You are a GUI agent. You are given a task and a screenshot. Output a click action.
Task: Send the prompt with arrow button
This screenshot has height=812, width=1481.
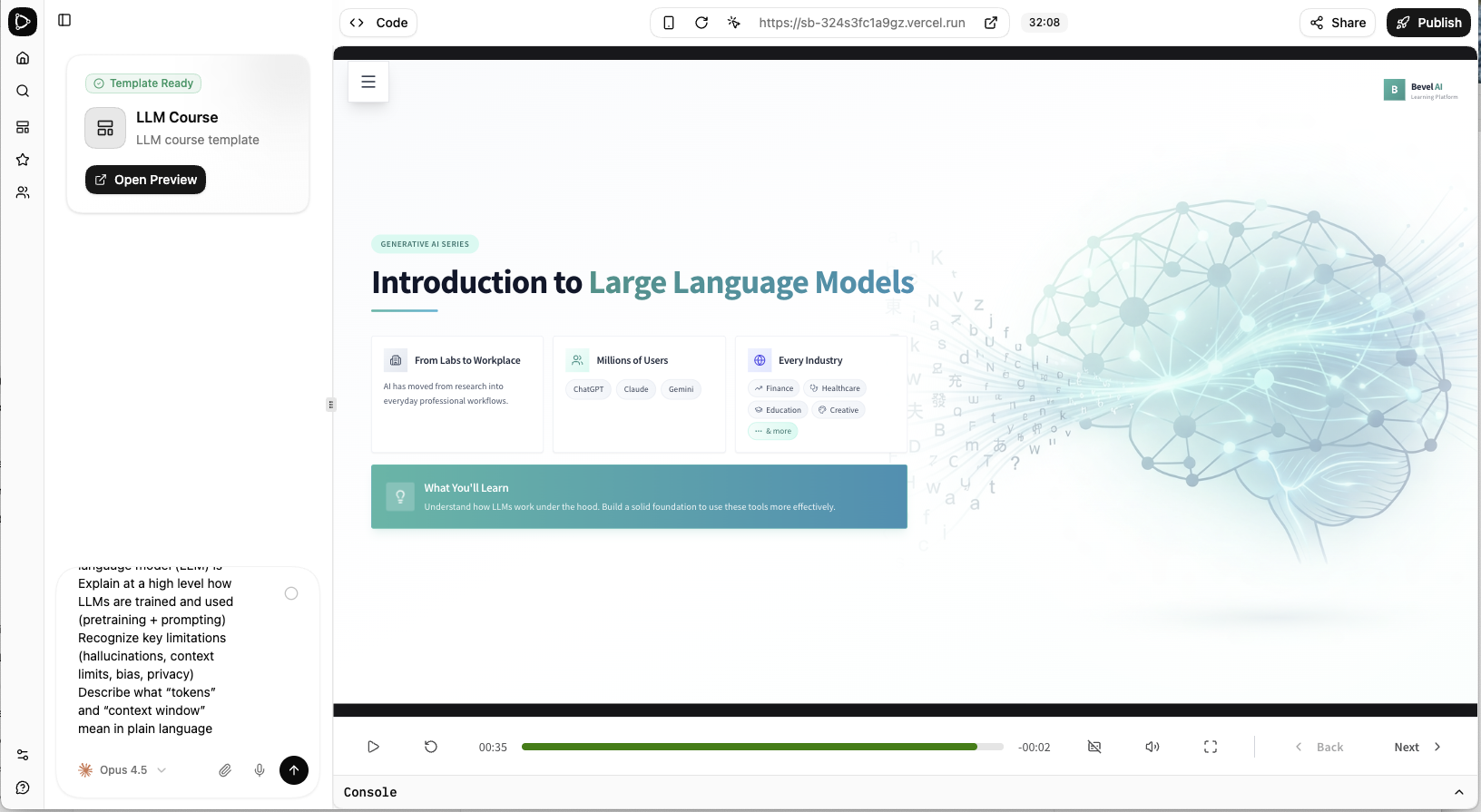coord(294,770)
